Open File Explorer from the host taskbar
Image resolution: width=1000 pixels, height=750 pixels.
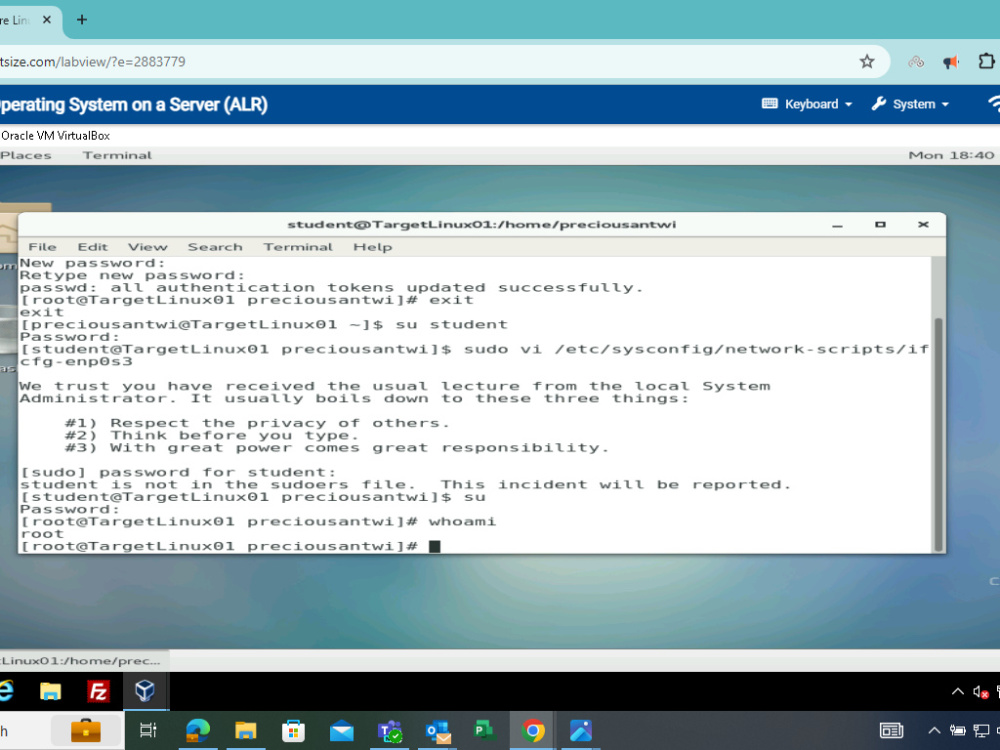(x=246, y=730)
